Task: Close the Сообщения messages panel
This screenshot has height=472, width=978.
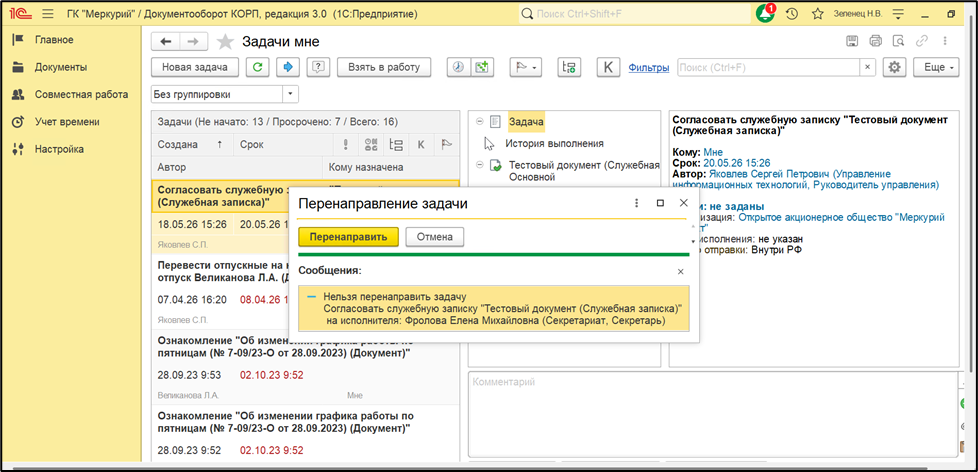Action: coord(680,271)
